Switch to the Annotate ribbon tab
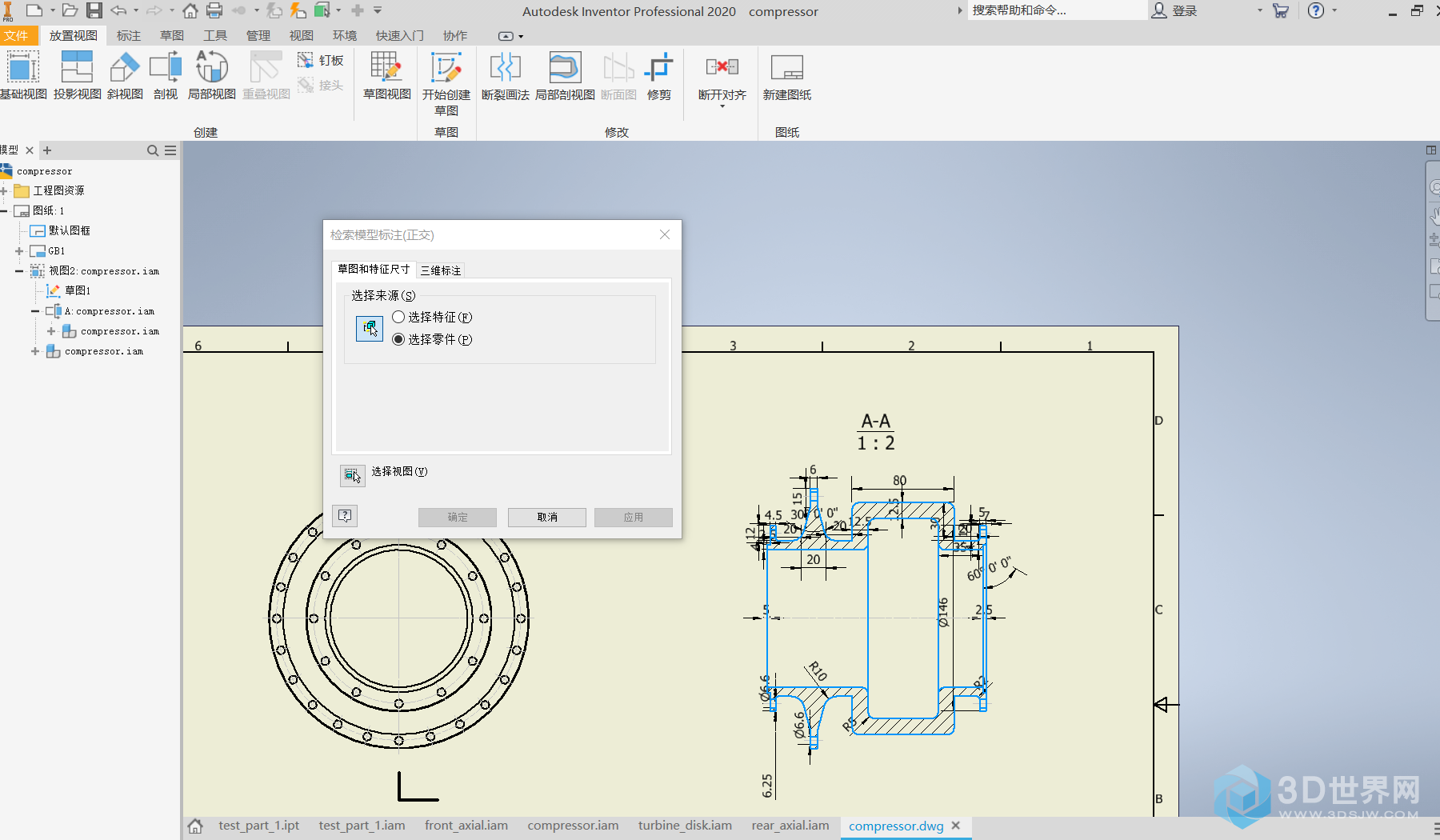 (128, 36)
